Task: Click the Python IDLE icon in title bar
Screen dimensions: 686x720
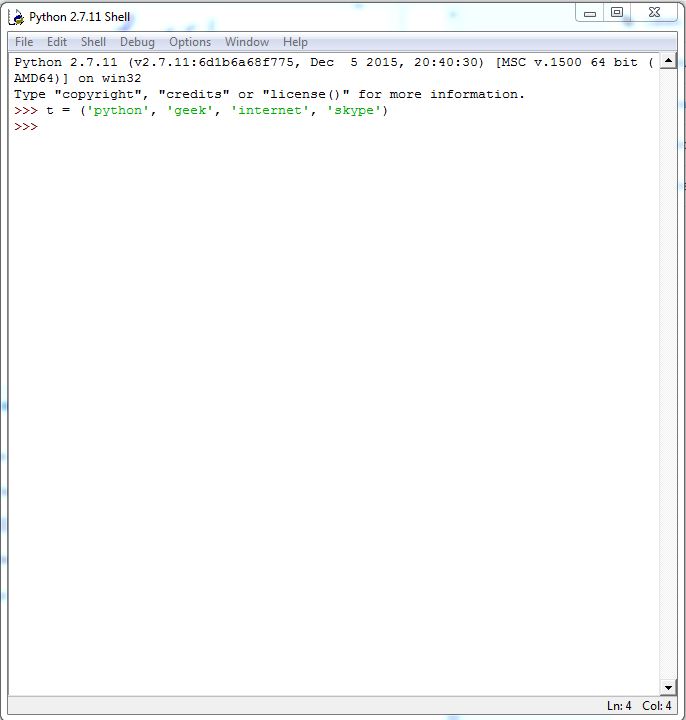Action: point(17,17)
